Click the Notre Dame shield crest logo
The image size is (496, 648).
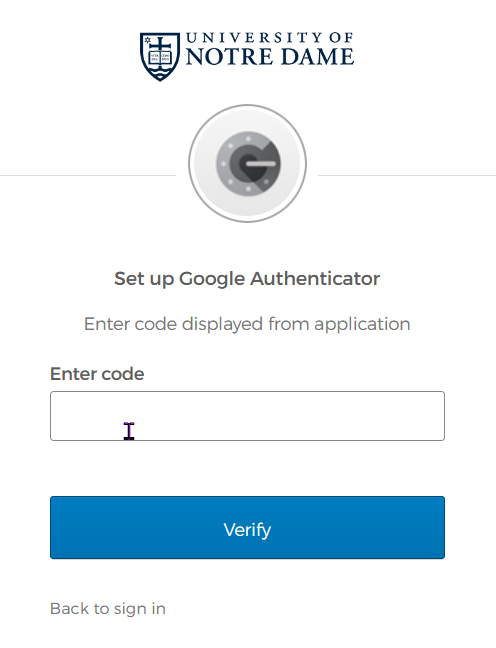(160, 57)
